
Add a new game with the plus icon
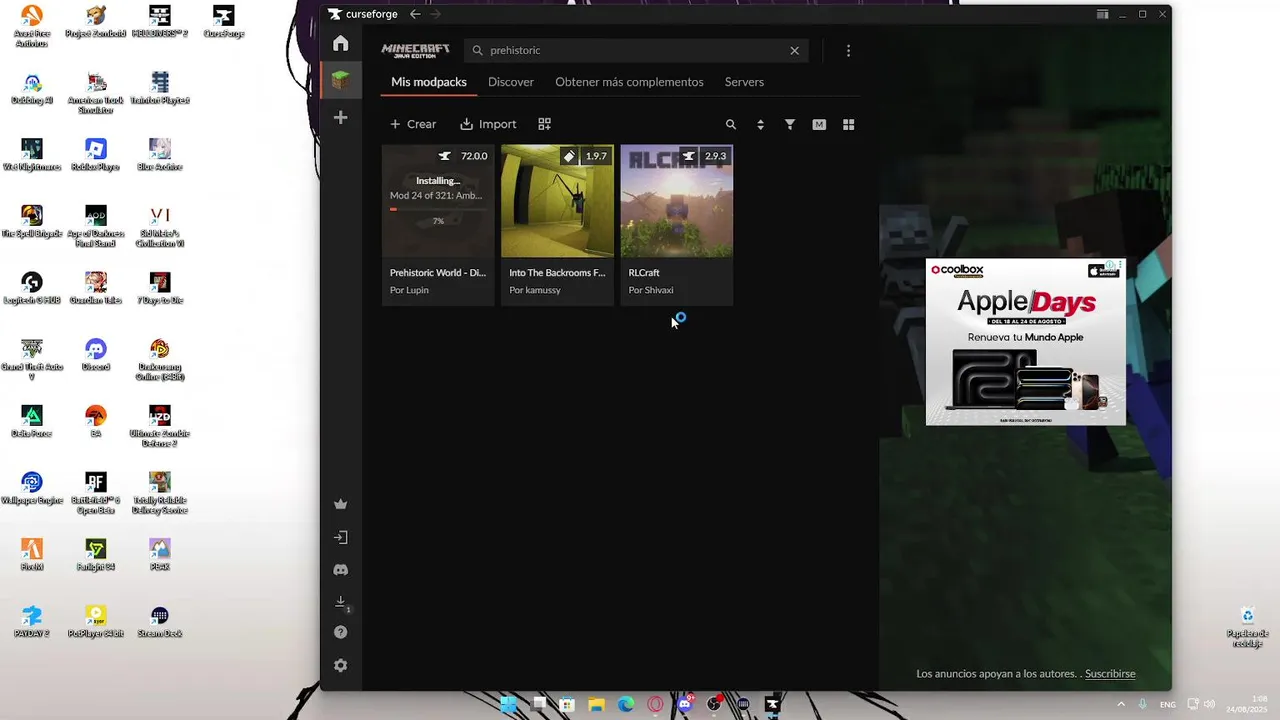[x=341, y=118]
